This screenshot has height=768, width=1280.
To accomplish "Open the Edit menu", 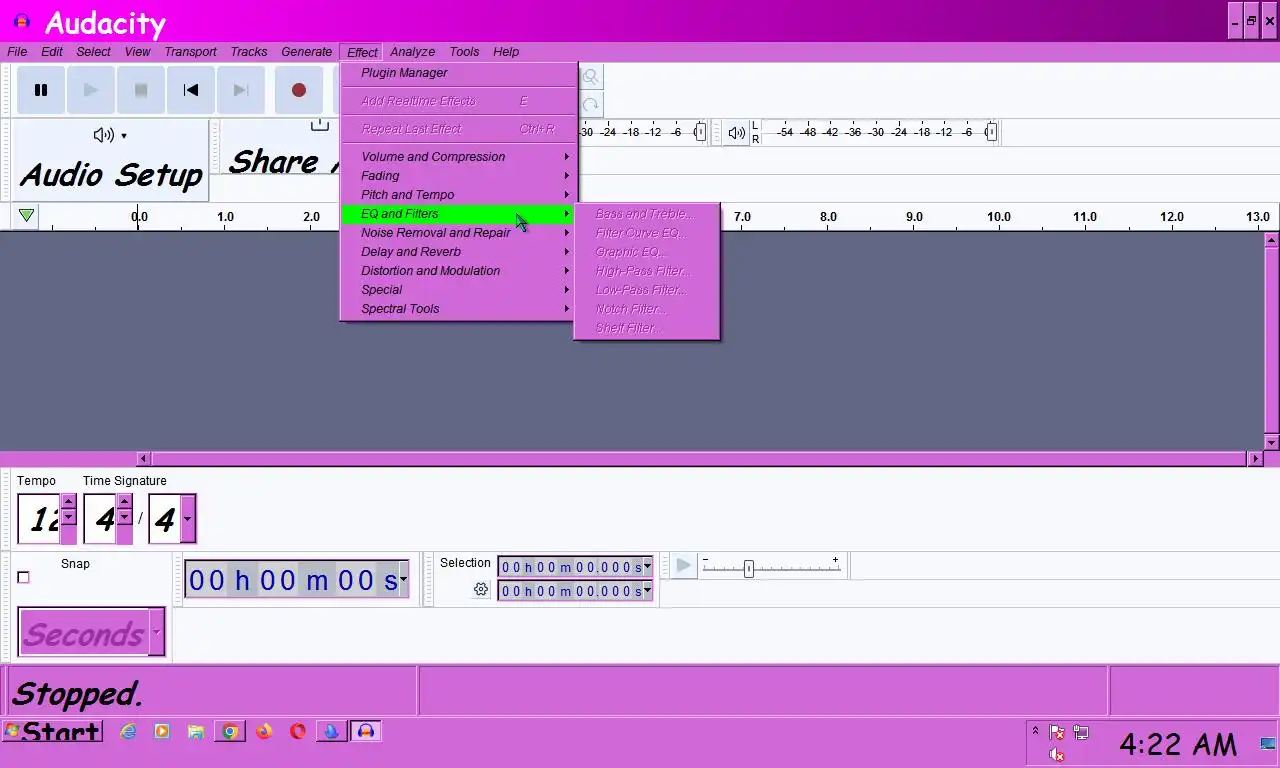I will click(52, 52).
